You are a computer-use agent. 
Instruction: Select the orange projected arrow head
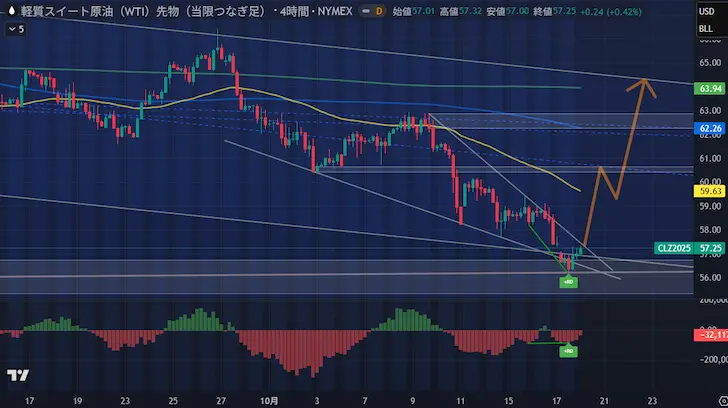point(647,86)
